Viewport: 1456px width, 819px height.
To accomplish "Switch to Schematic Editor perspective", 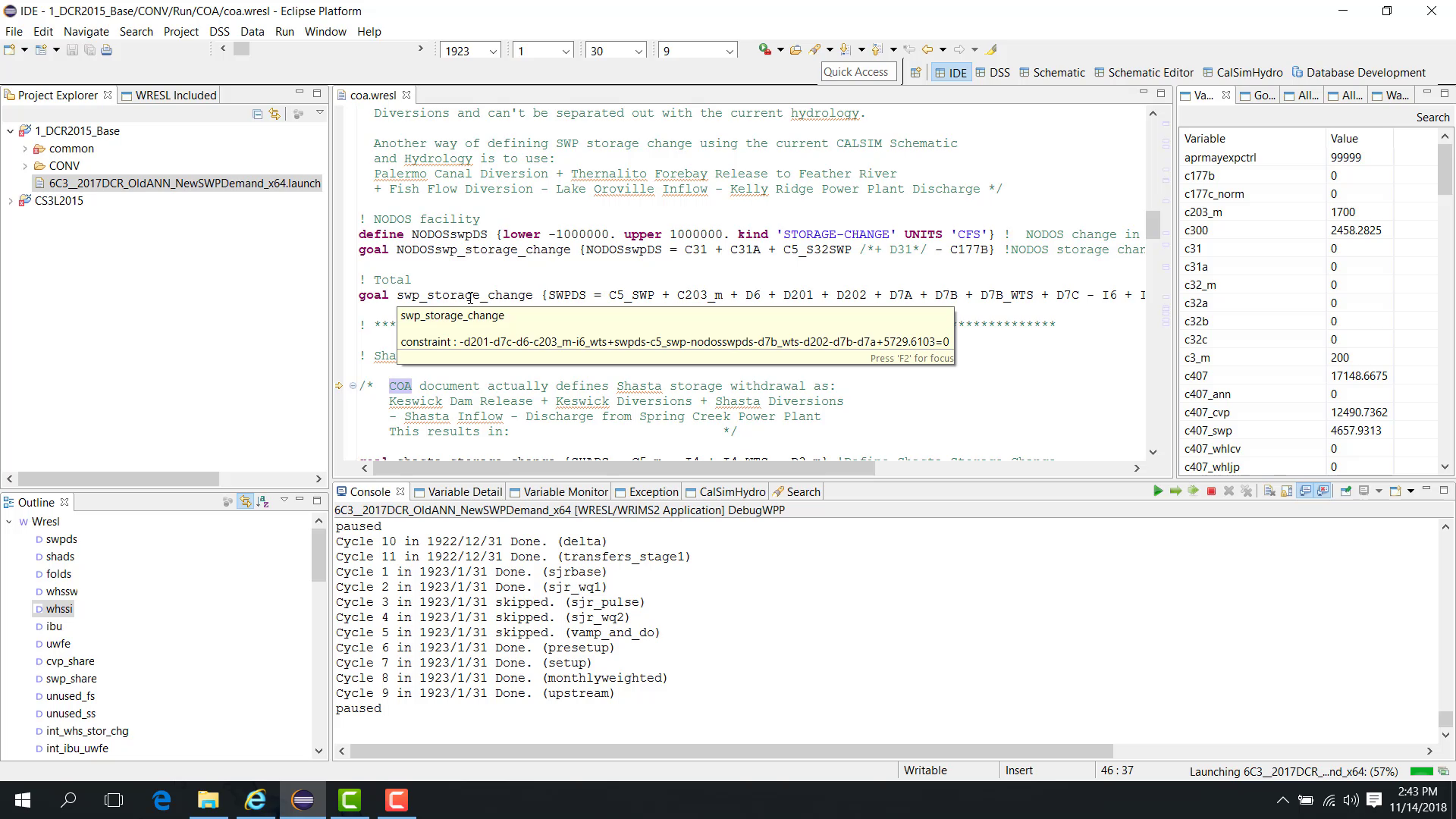I will (1144, 73).
